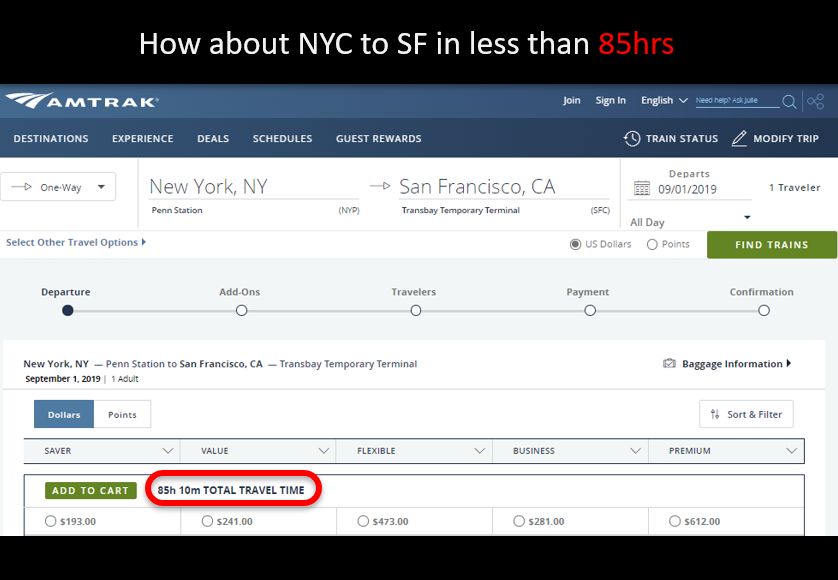The height and width of the screenshot is (580, 838).
Task: Click the San Francisco, CA destination field
Action: [504, 187]
